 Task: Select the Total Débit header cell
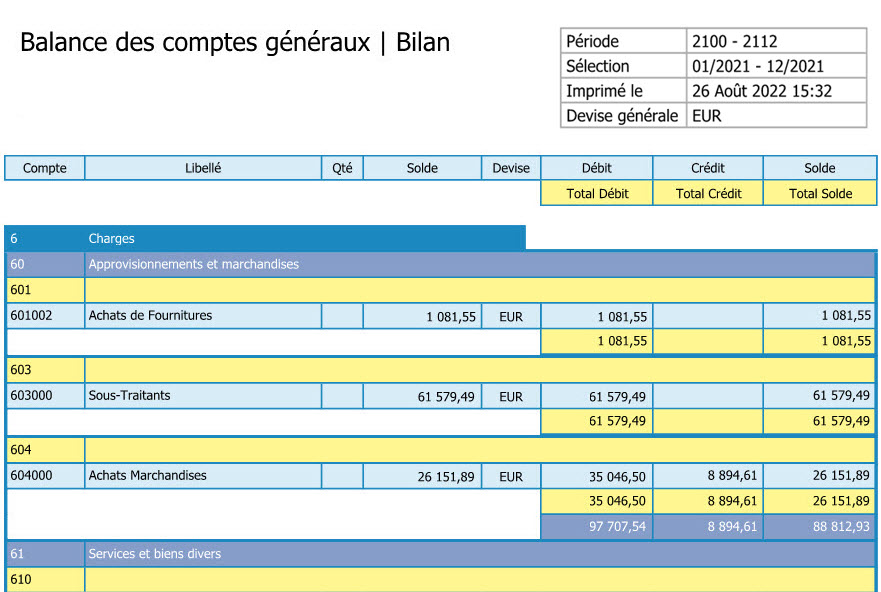pyautogui.click(x=596, y=194)
